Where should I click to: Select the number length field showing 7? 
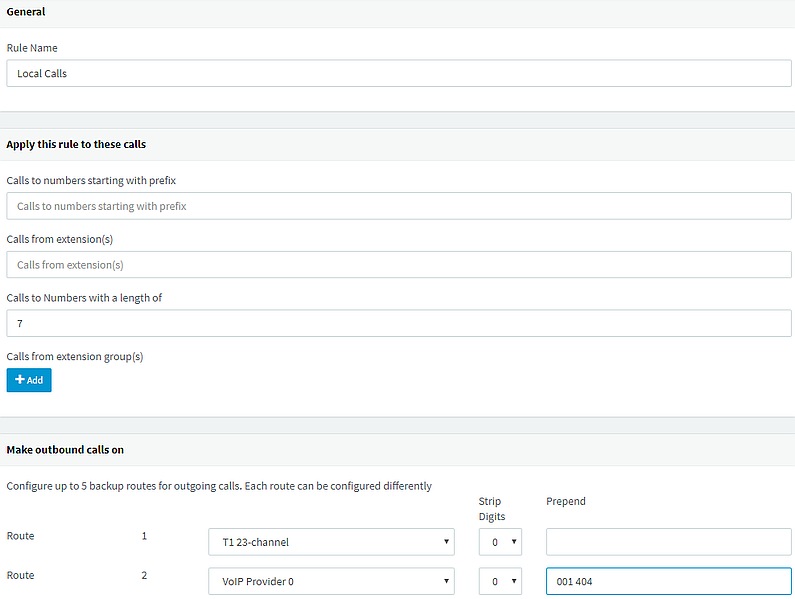399,324
